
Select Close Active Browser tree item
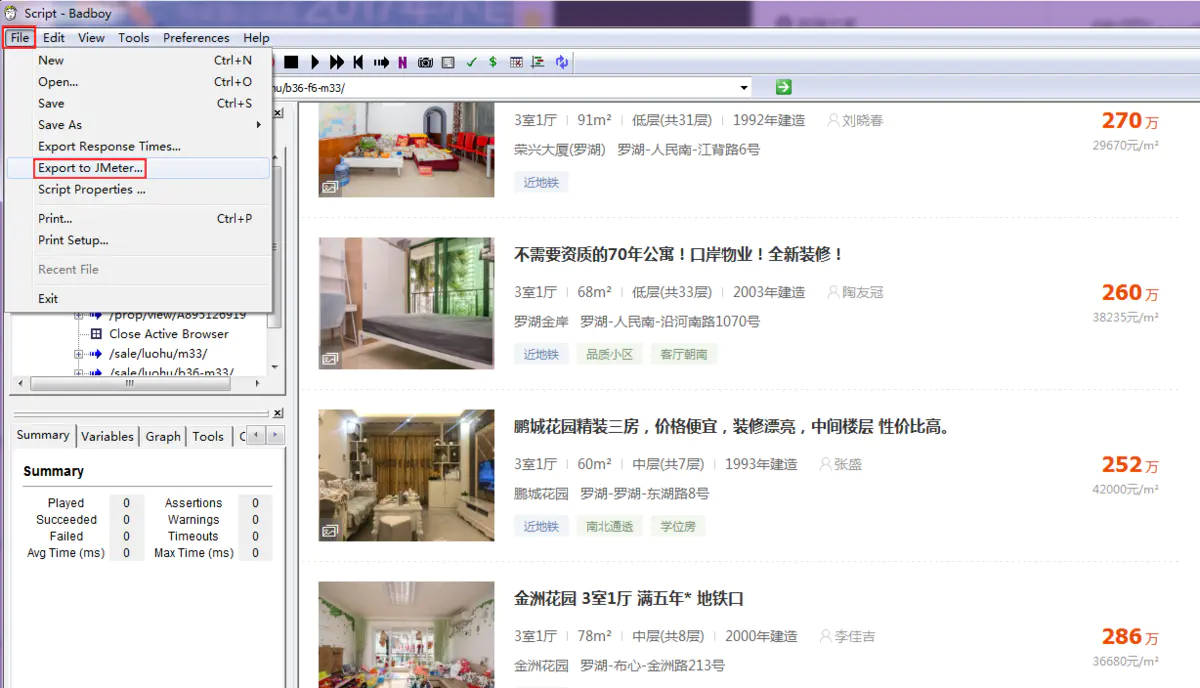[169, 334]
